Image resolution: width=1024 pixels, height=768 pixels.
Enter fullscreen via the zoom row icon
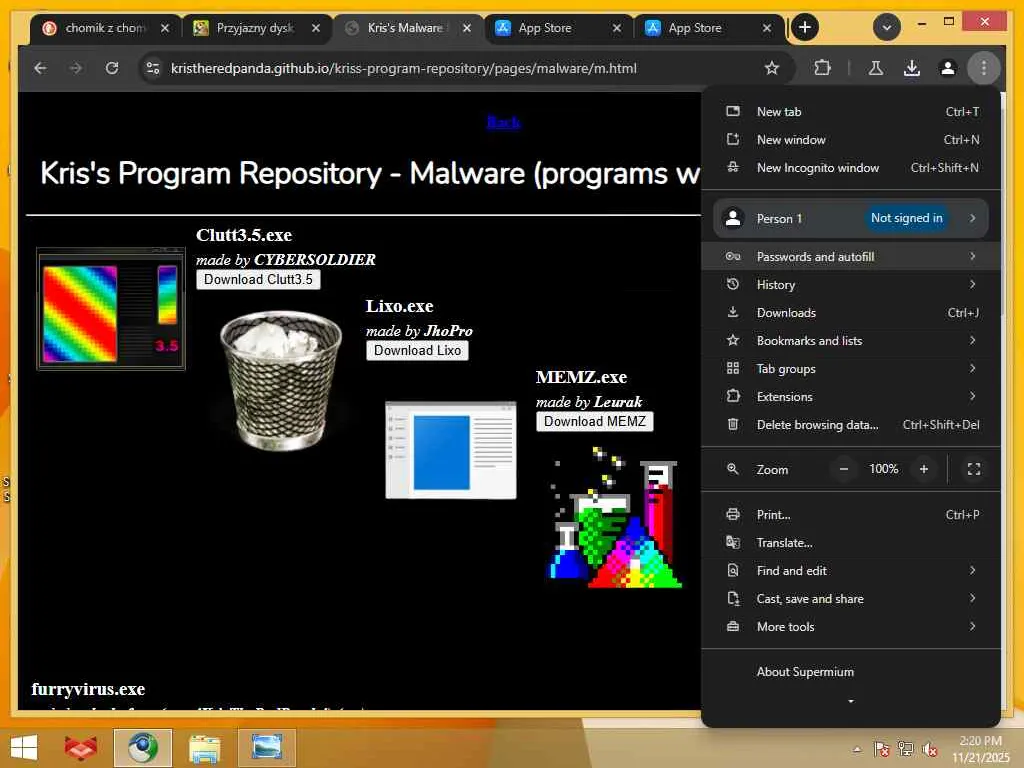(974, 469)
